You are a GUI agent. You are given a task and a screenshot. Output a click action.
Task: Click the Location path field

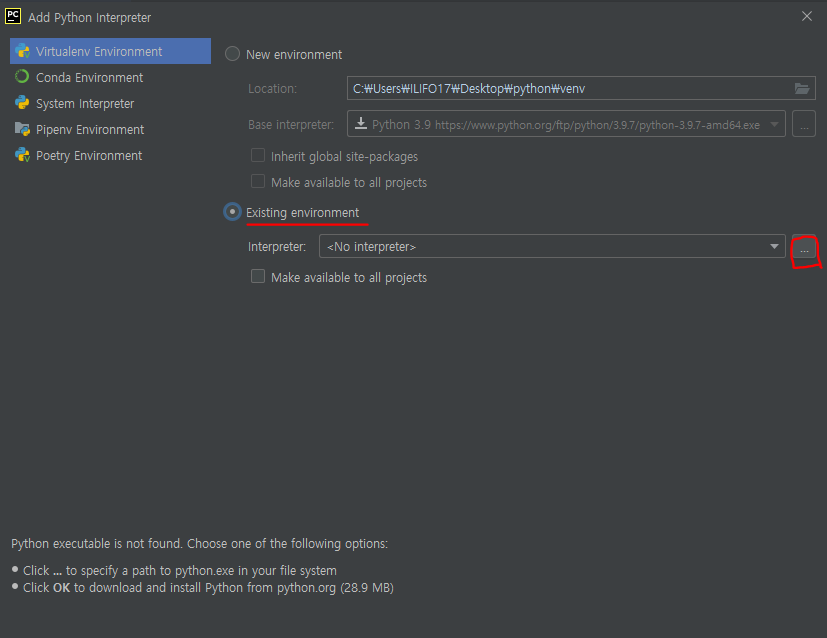click(x=581, y=88)
